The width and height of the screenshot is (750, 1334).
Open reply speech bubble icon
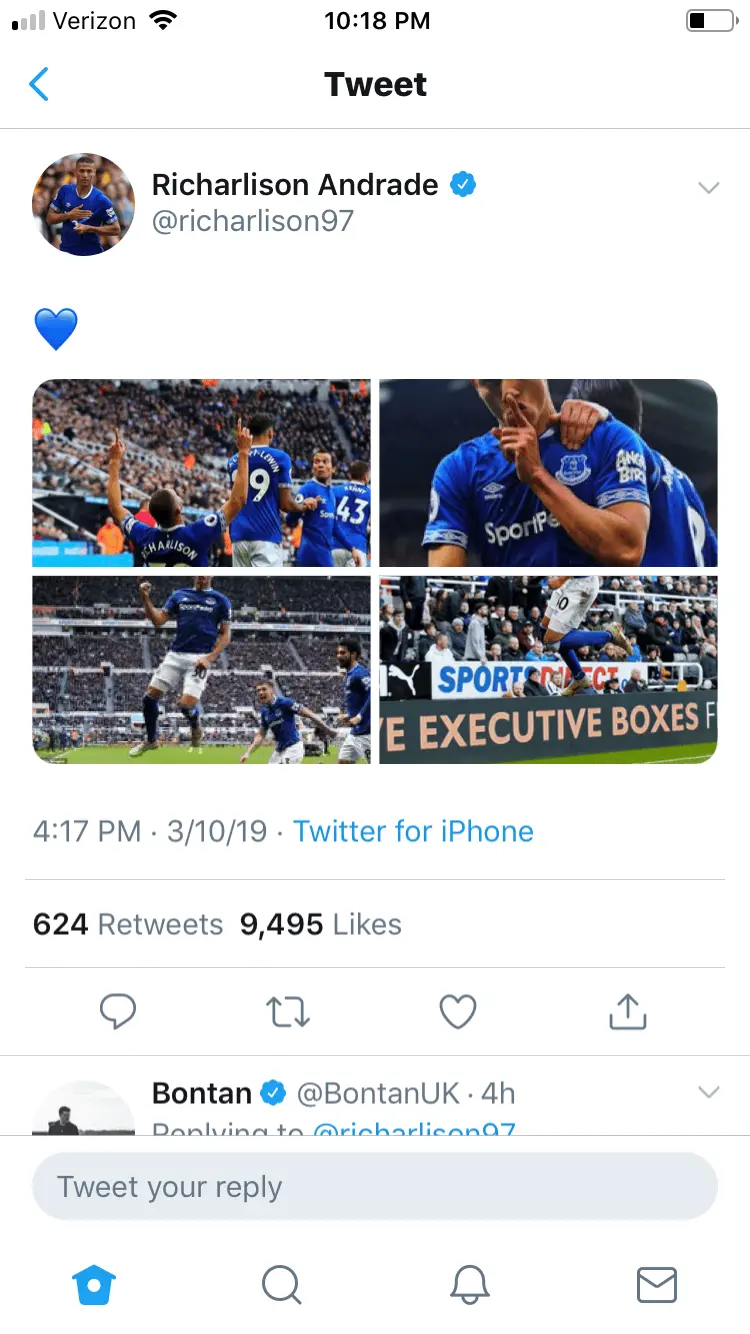118,1012
